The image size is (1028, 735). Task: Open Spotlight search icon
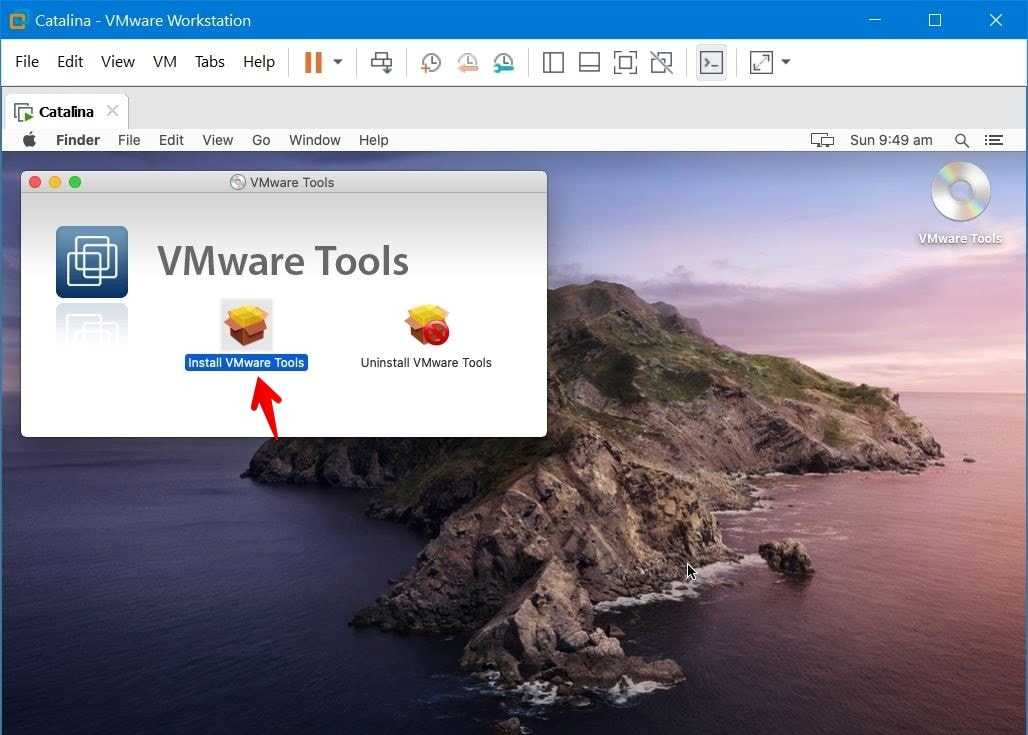click(962, 140)
